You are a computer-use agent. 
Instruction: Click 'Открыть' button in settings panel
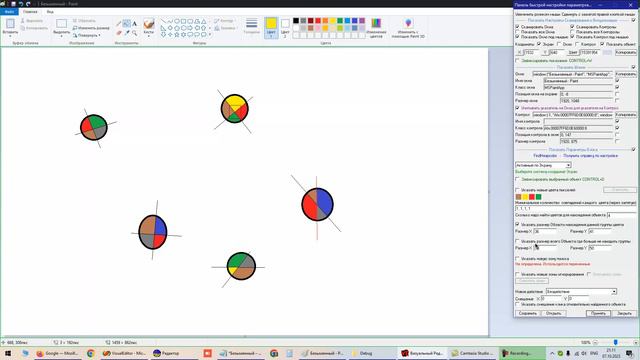pyautogui.click(x=553, y=313)
